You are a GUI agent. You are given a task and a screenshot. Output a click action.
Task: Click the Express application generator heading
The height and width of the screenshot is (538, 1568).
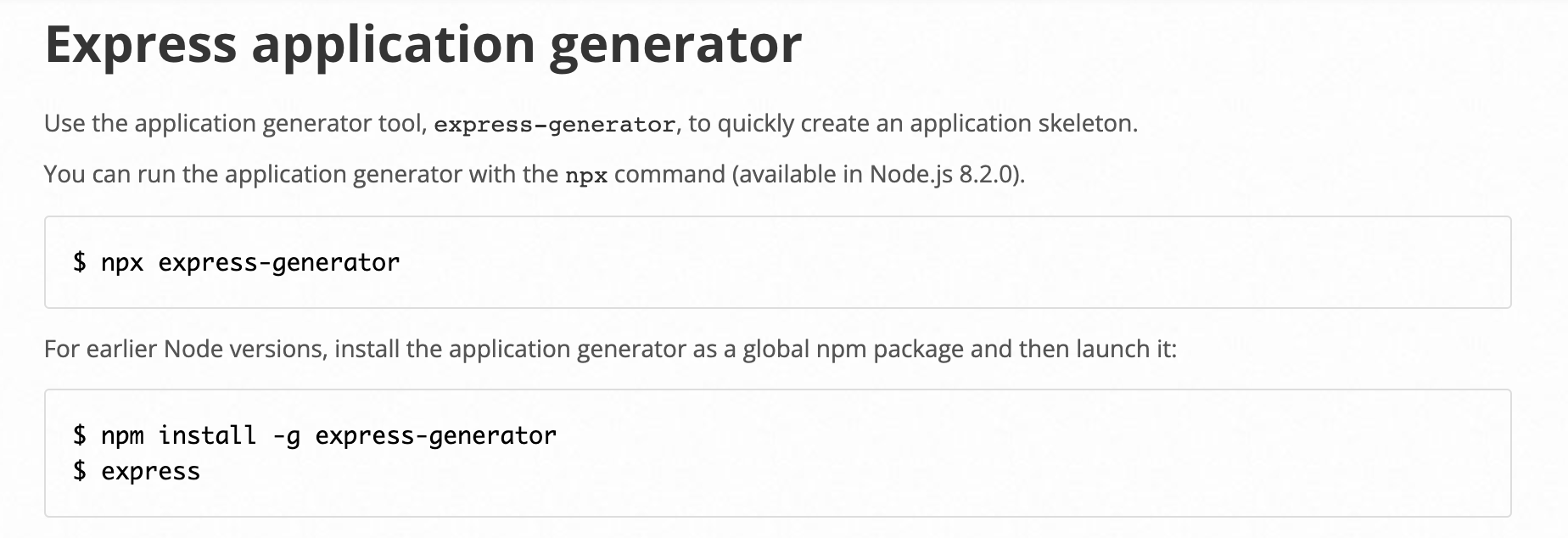[423, 45]
